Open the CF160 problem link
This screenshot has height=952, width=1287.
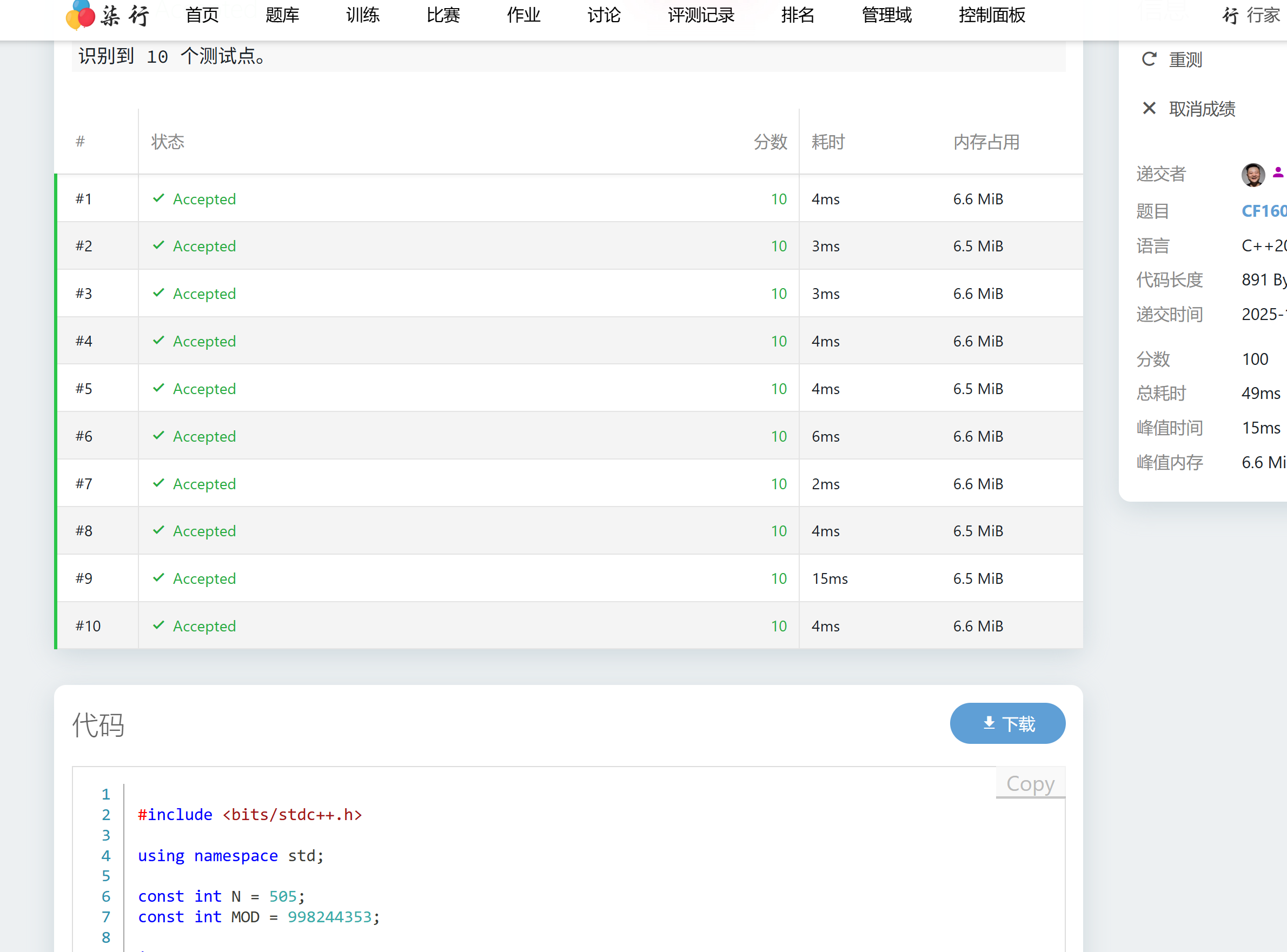[1263, 211]
